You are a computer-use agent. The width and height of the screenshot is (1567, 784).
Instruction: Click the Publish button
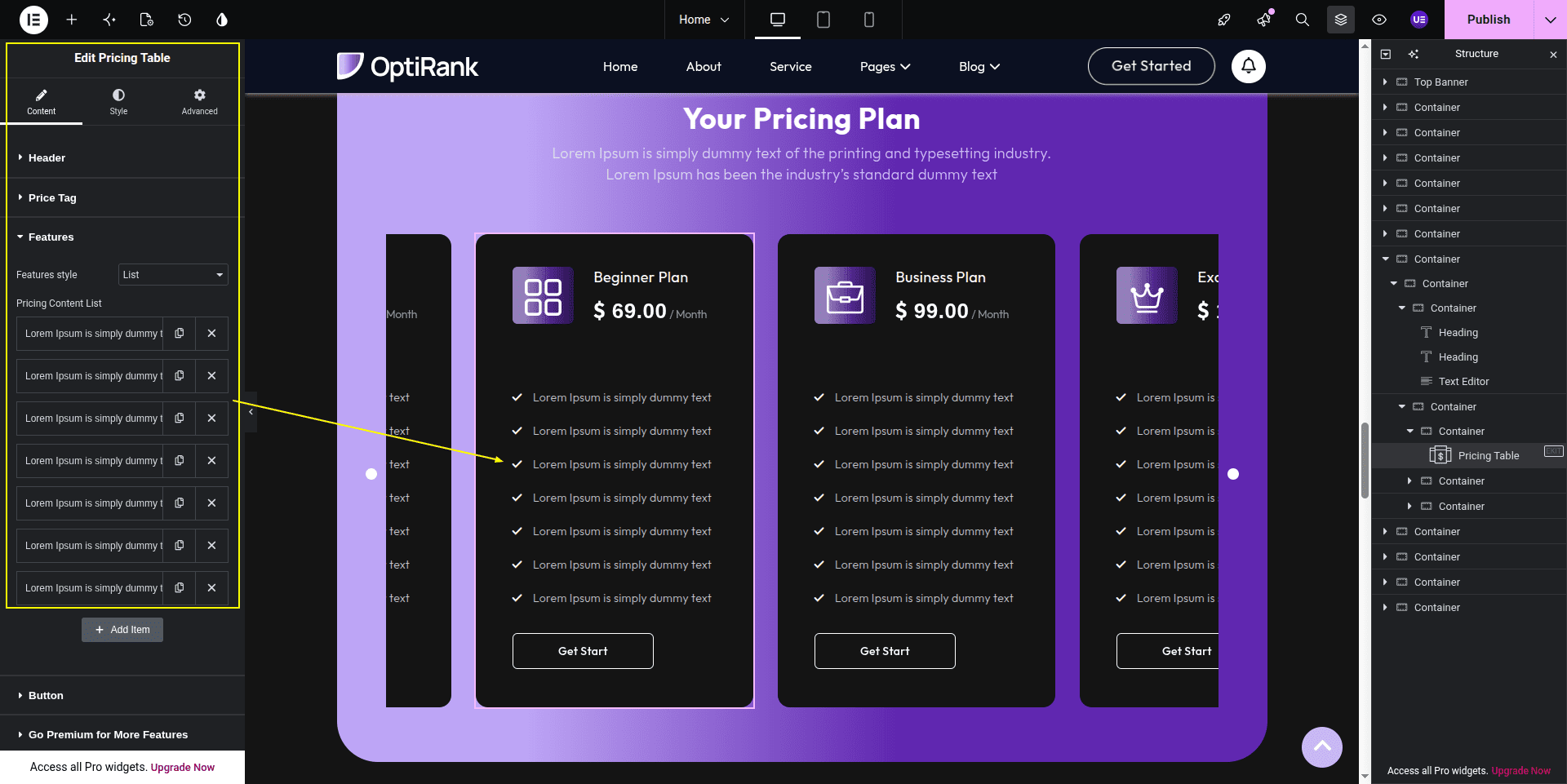pos(1489,20)
